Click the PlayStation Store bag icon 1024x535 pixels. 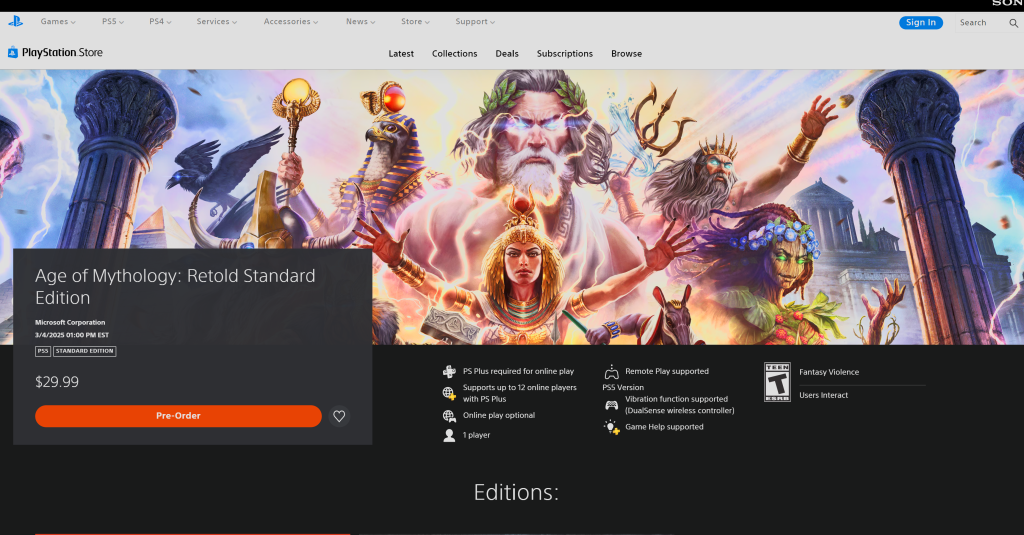13,53
